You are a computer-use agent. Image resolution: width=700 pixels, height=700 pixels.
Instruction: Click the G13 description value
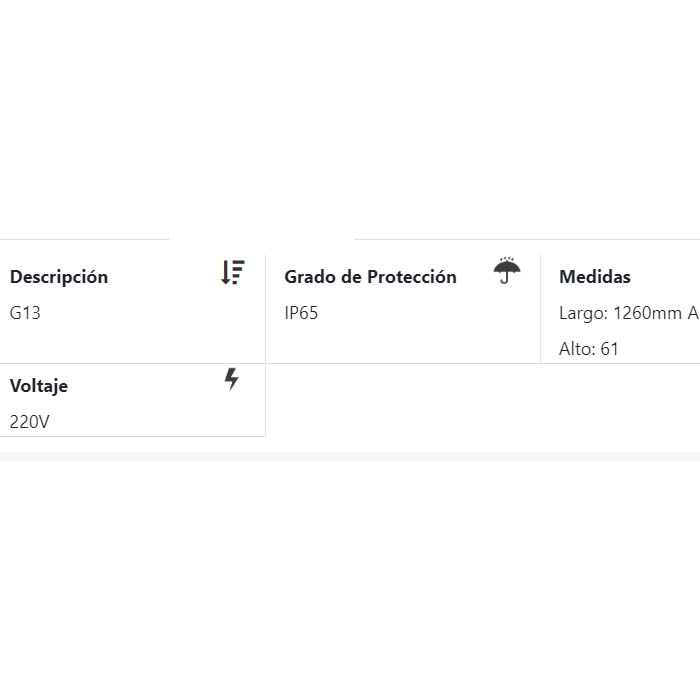(25, 313)
